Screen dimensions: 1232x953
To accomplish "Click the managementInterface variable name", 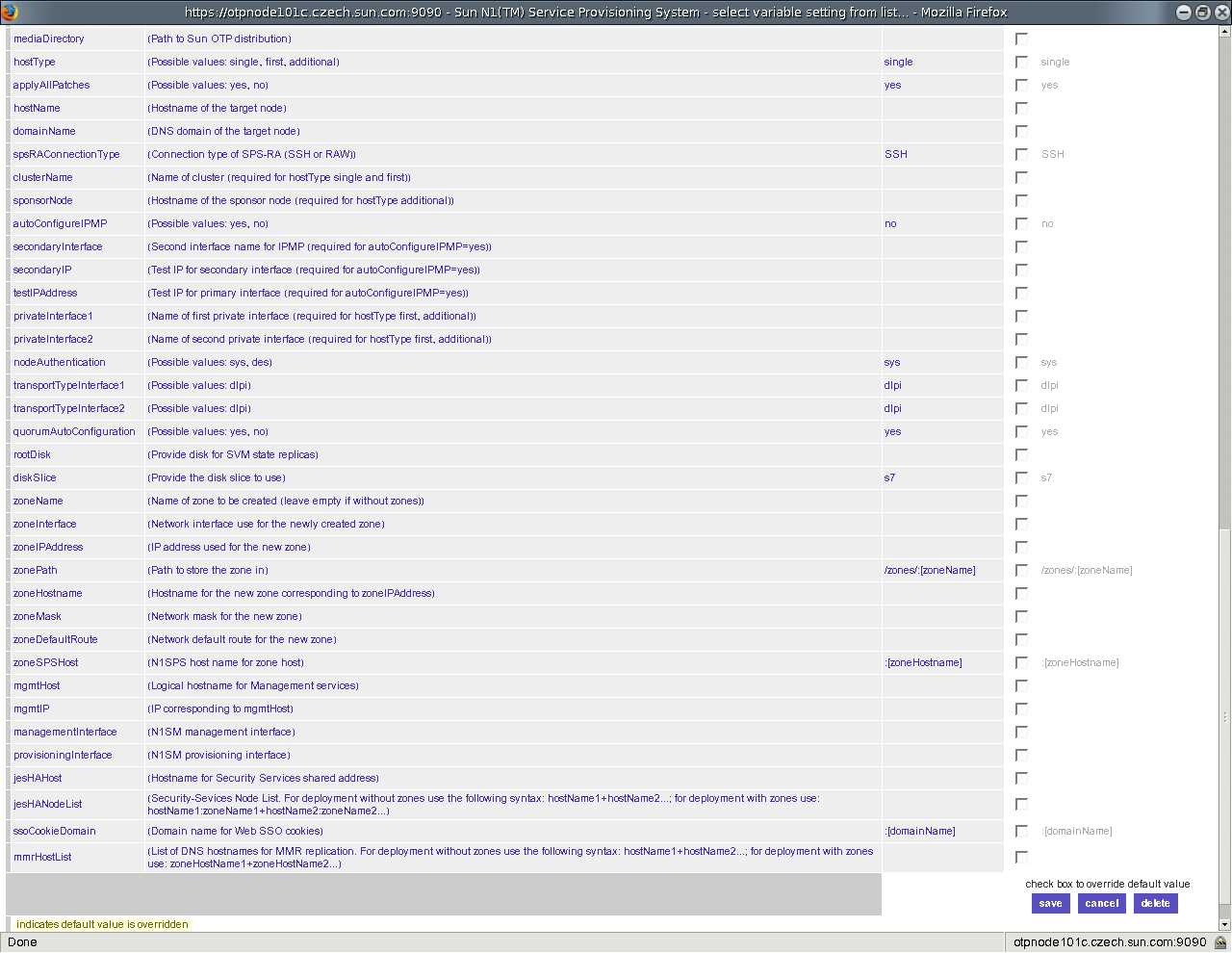I will click(x=65, y=732).
